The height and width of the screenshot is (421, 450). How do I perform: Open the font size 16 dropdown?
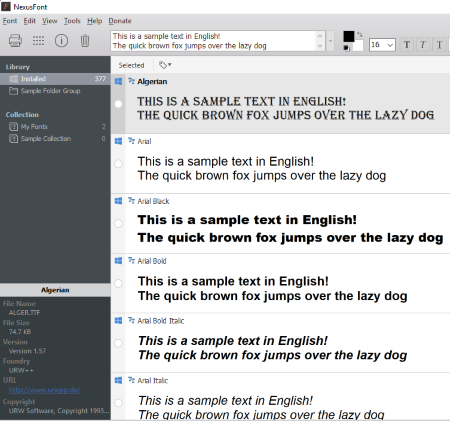[382, 45]
